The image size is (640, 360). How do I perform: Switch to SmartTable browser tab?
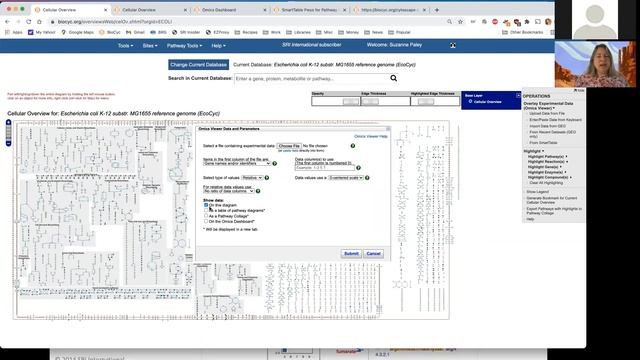(310, 10)
